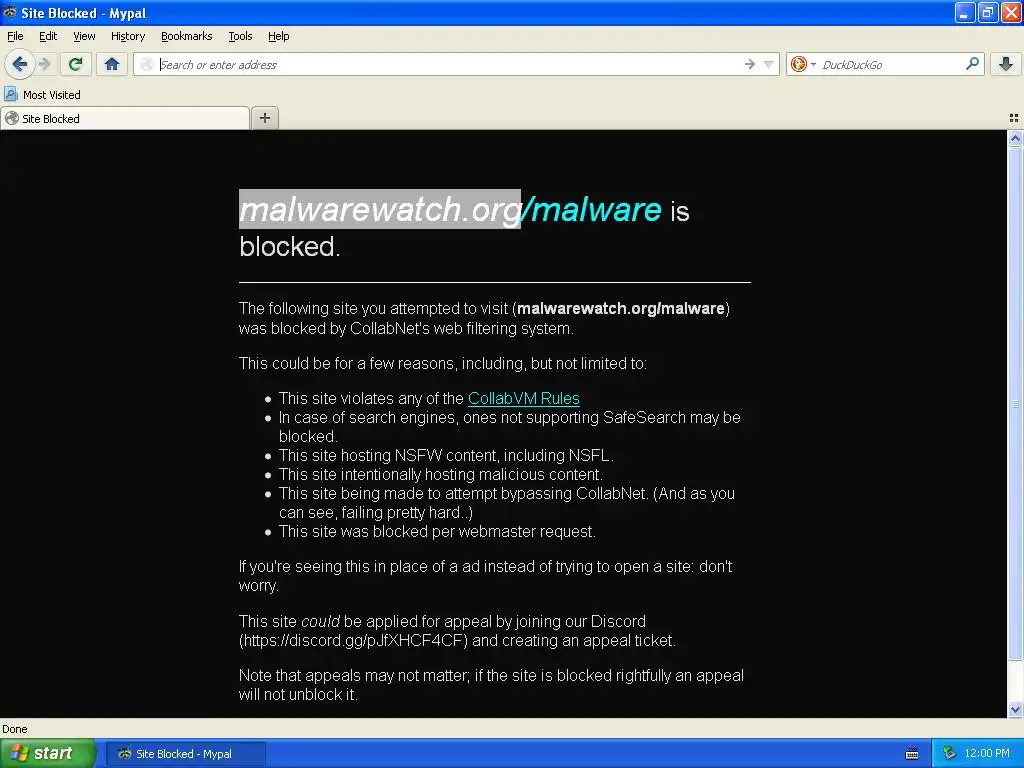1024x768 pixels.
Task: Open a new tab with plus button
Action: [264, 118]
